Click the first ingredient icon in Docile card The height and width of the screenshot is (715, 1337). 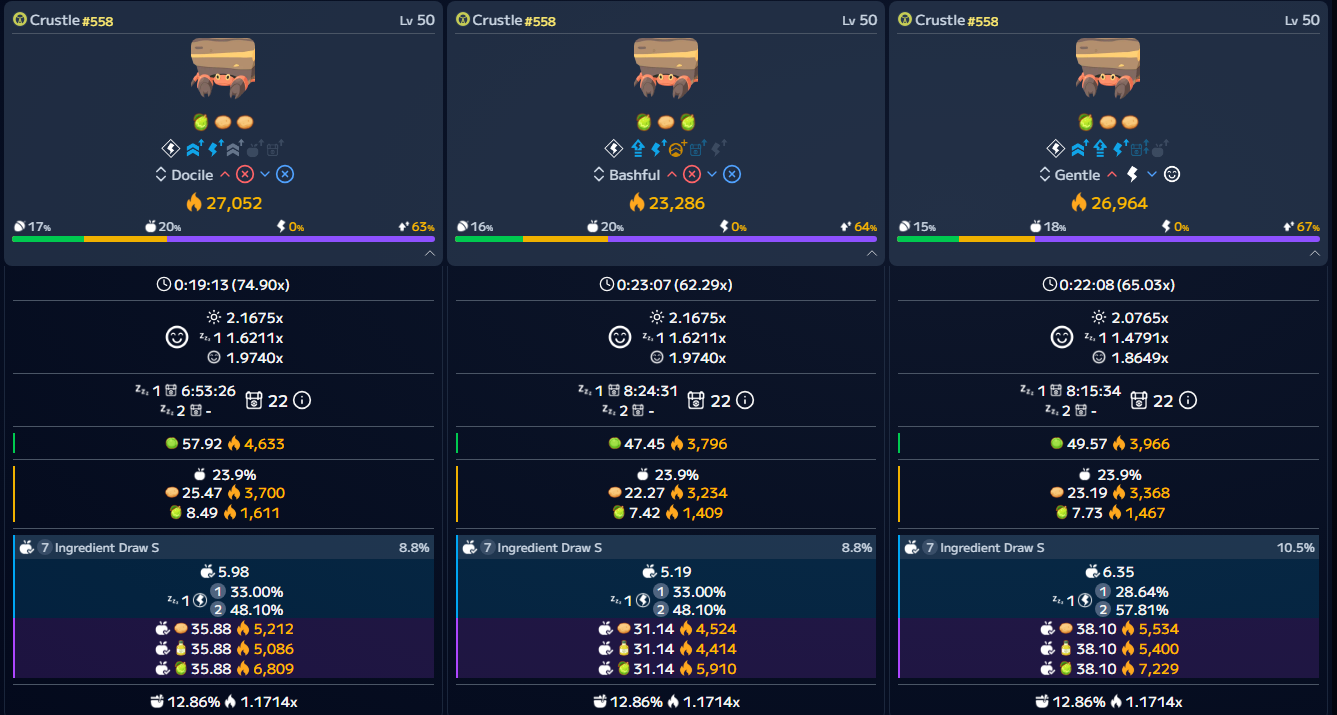pos(201,122)
